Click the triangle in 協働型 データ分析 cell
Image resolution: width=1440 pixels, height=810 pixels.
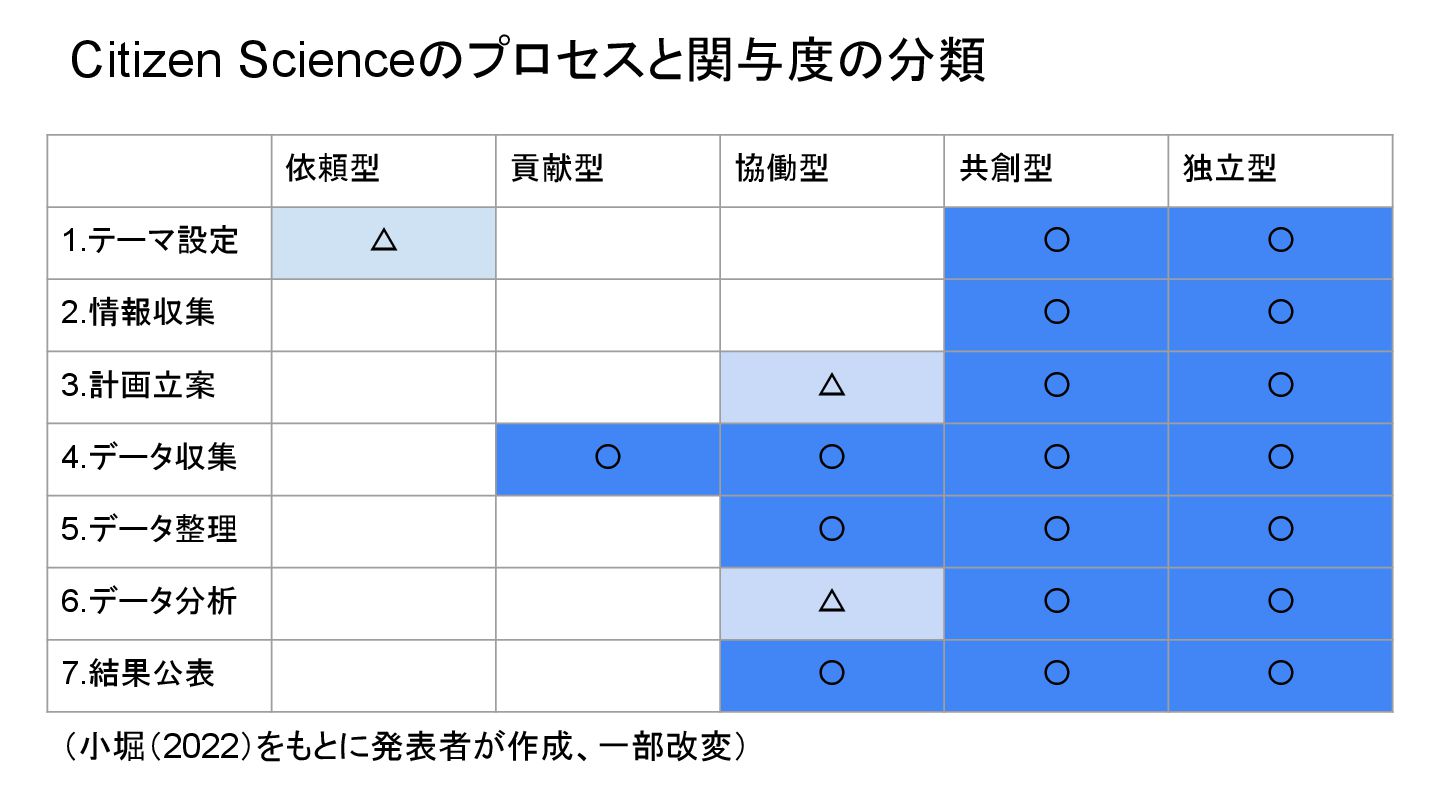pyautogui.click(x=832, y=600)
